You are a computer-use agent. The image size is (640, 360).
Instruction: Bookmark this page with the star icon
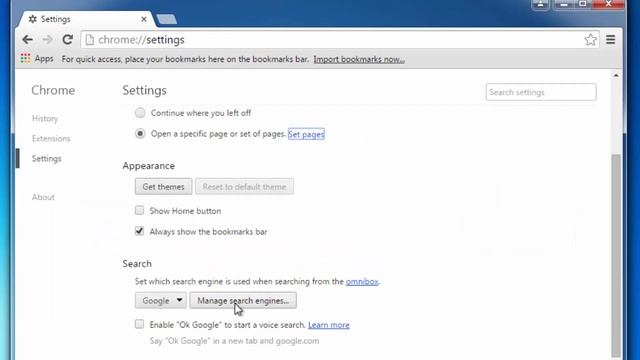pyautogui.click(x=590, y=40)
